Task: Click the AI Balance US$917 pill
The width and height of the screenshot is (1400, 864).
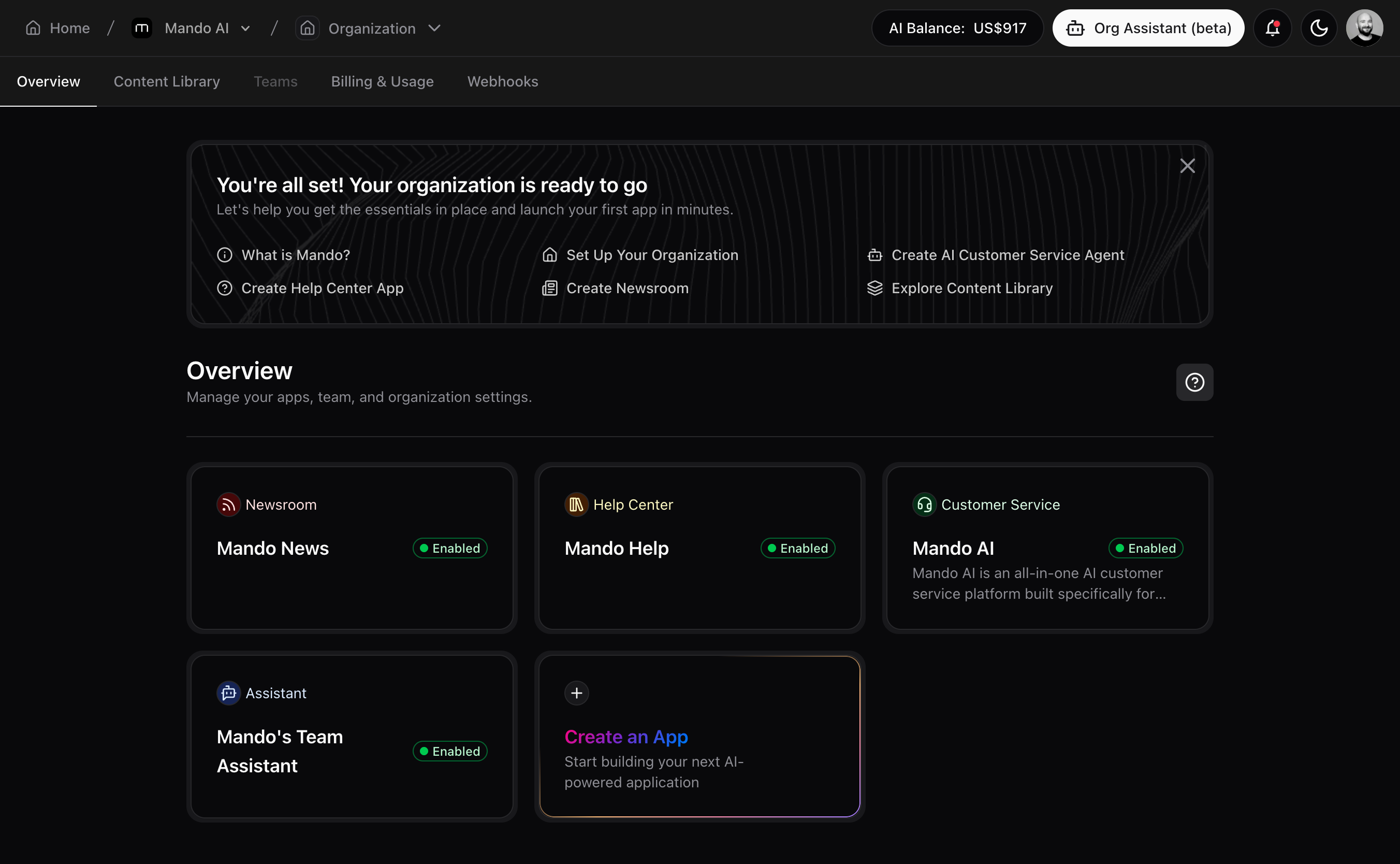Action: [957, 28]
